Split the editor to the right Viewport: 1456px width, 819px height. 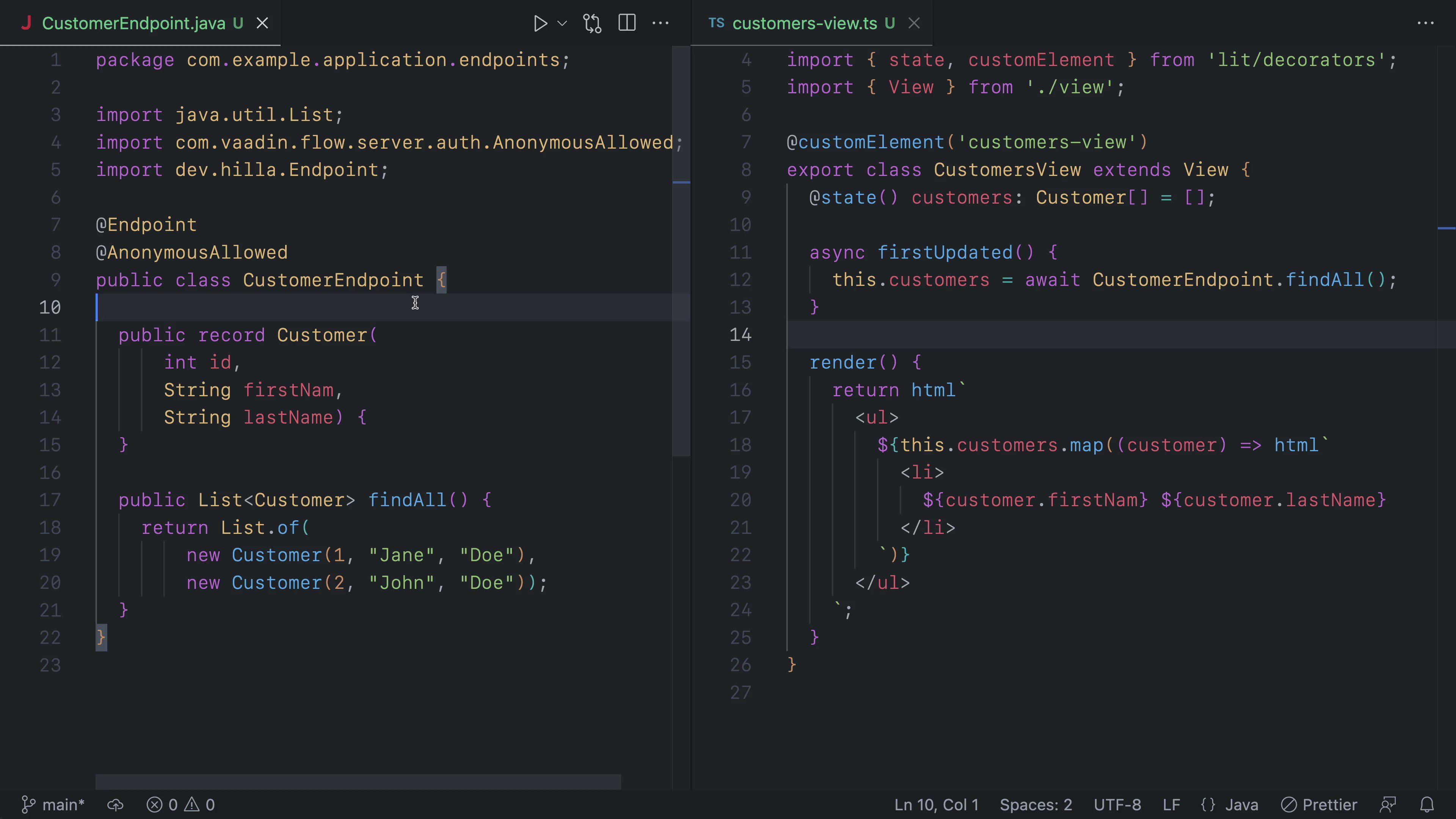(627, 23)
